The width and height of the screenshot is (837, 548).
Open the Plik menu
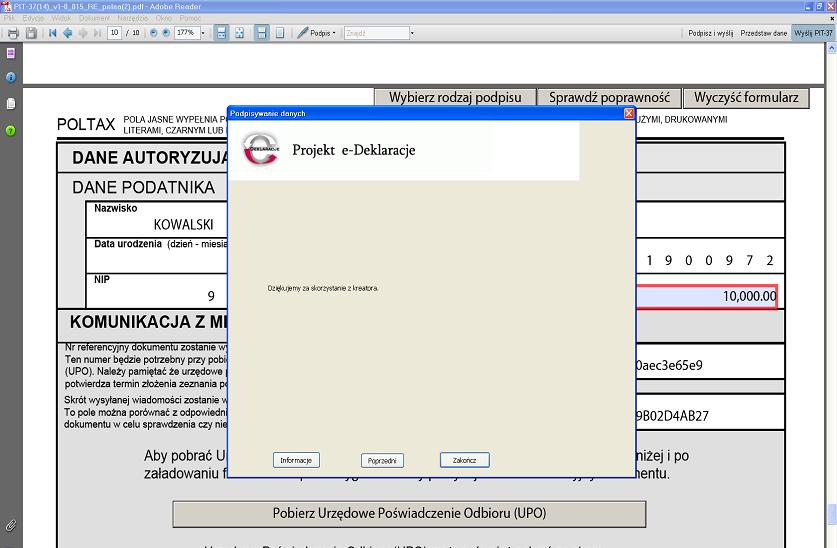9,18
